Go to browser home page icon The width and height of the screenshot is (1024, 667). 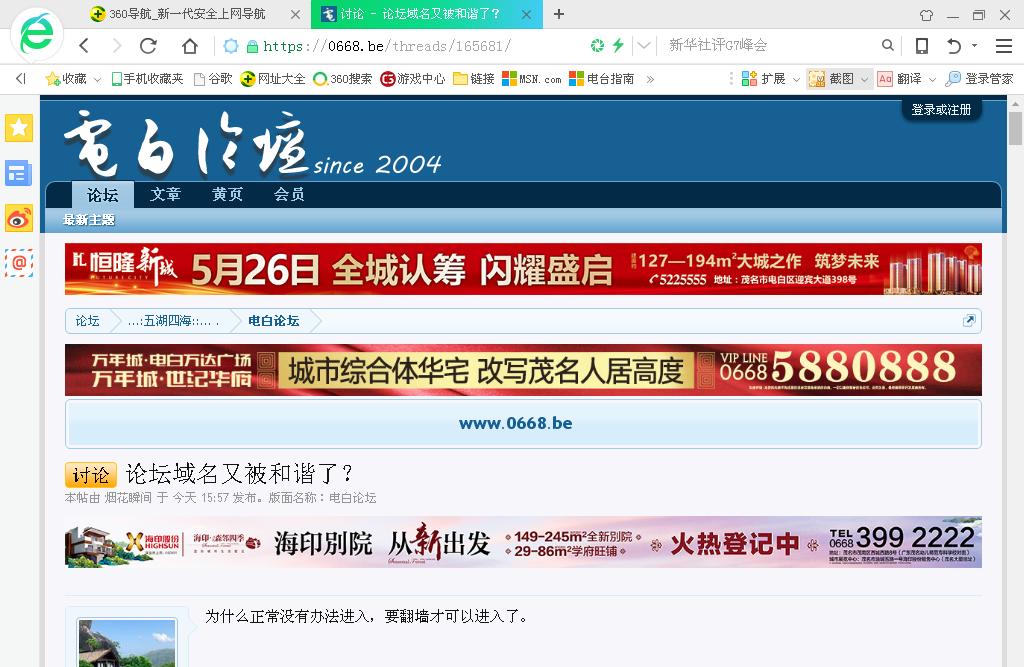pyautogui.click(x=190, y=46)
